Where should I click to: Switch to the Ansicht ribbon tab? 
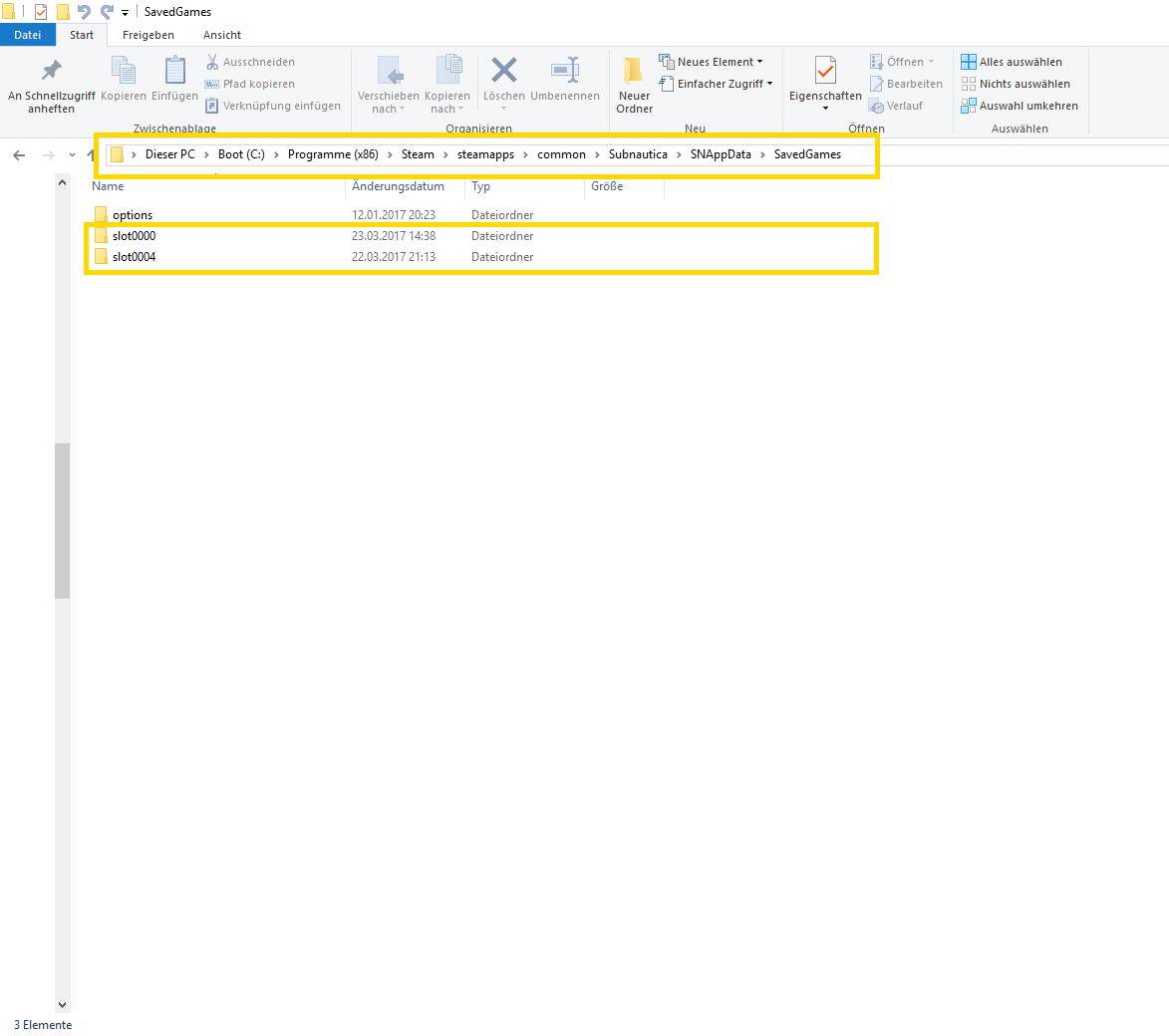click(222, 35)
